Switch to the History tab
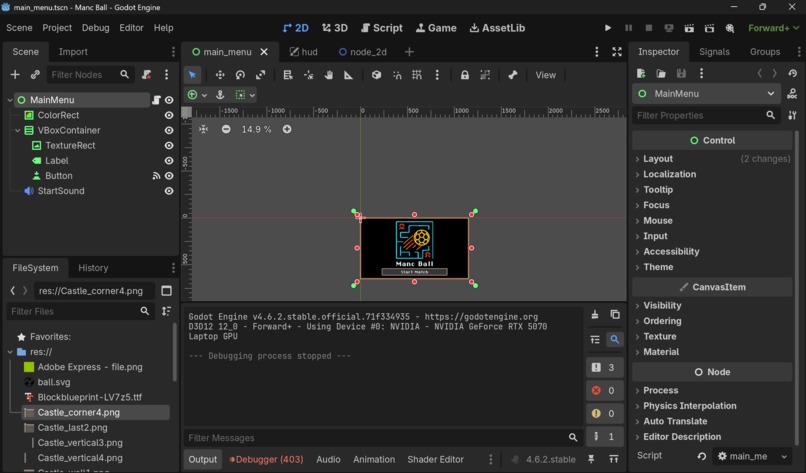Viewport: 806px width, 473px height. coord(93,268)
